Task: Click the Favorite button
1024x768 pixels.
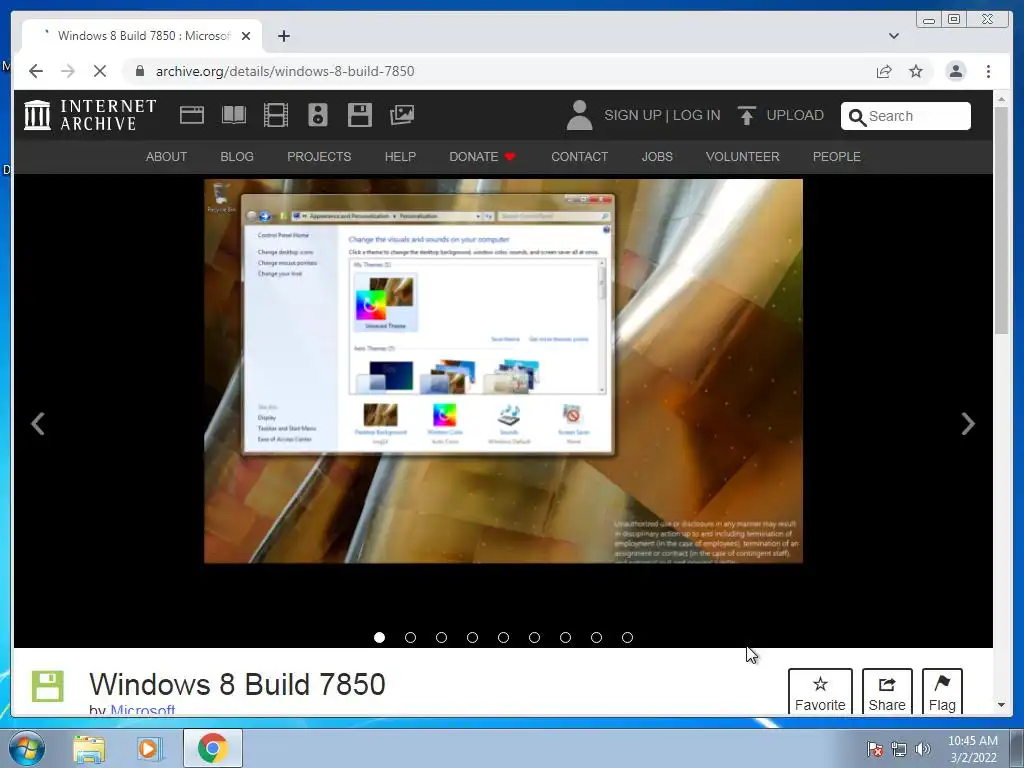Action: (x=820, y=692)
